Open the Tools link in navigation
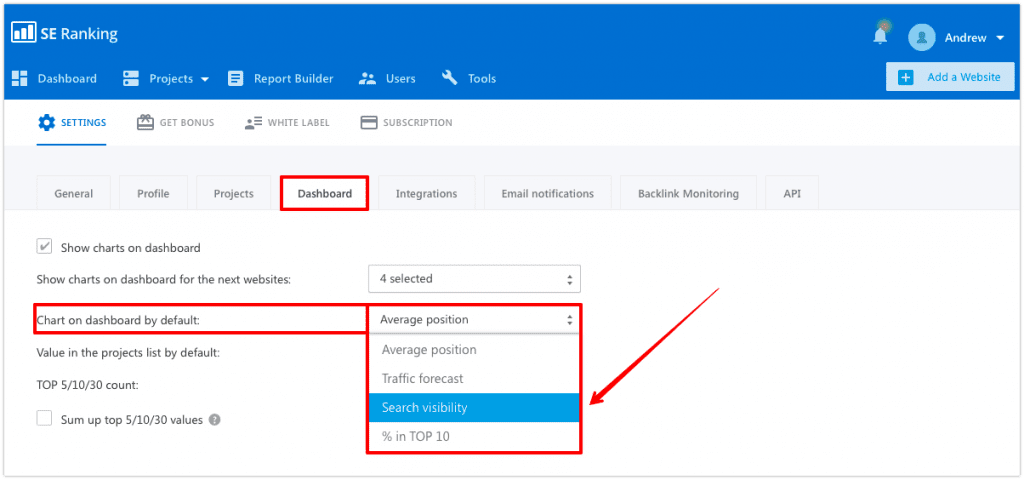This screenshot has width=1024, height=480. pyautogui.click(x=482, y=78)
